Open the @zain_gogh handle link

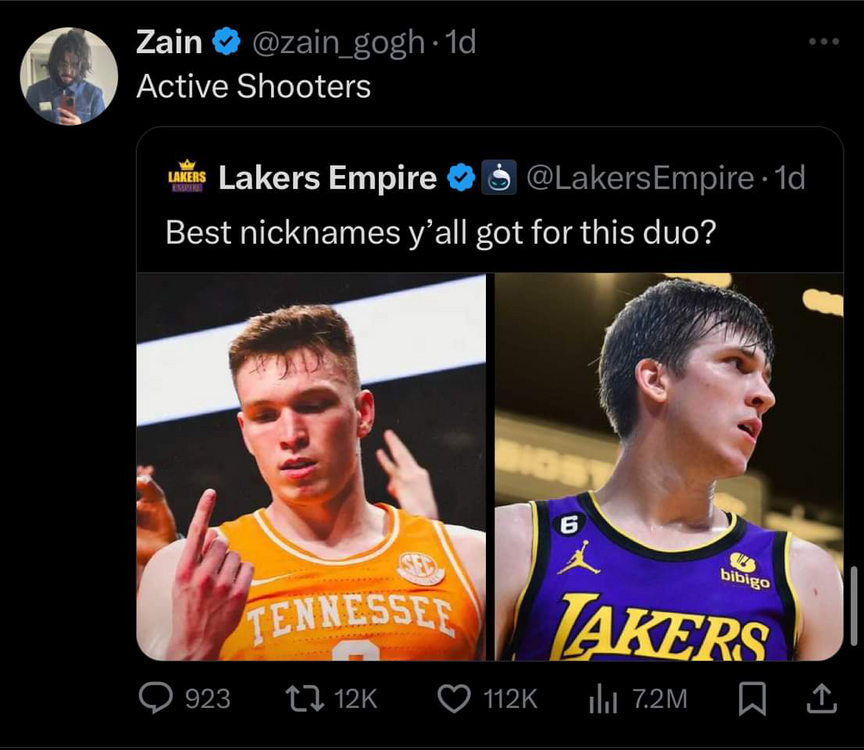pyautogui.click(x=336, y=42)
